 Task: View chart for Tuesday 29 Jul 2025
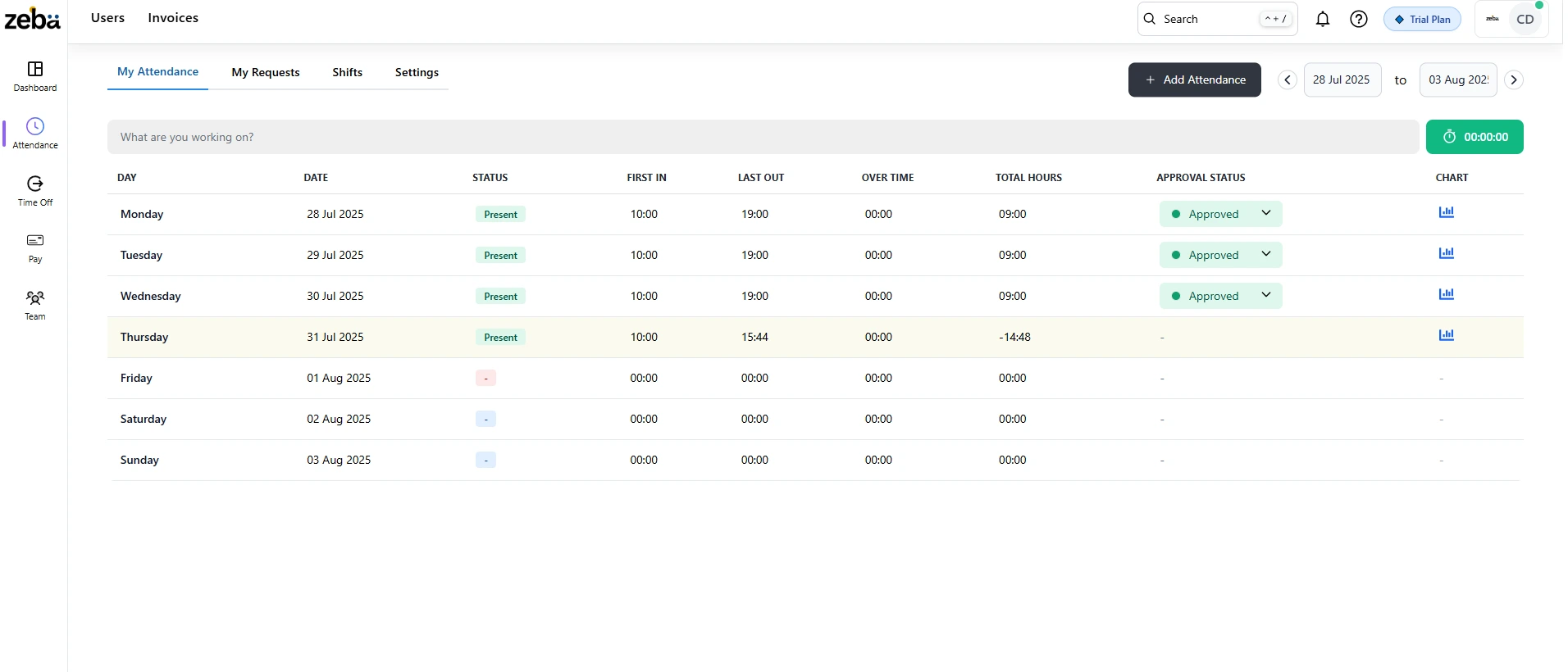pos(1447,253)
